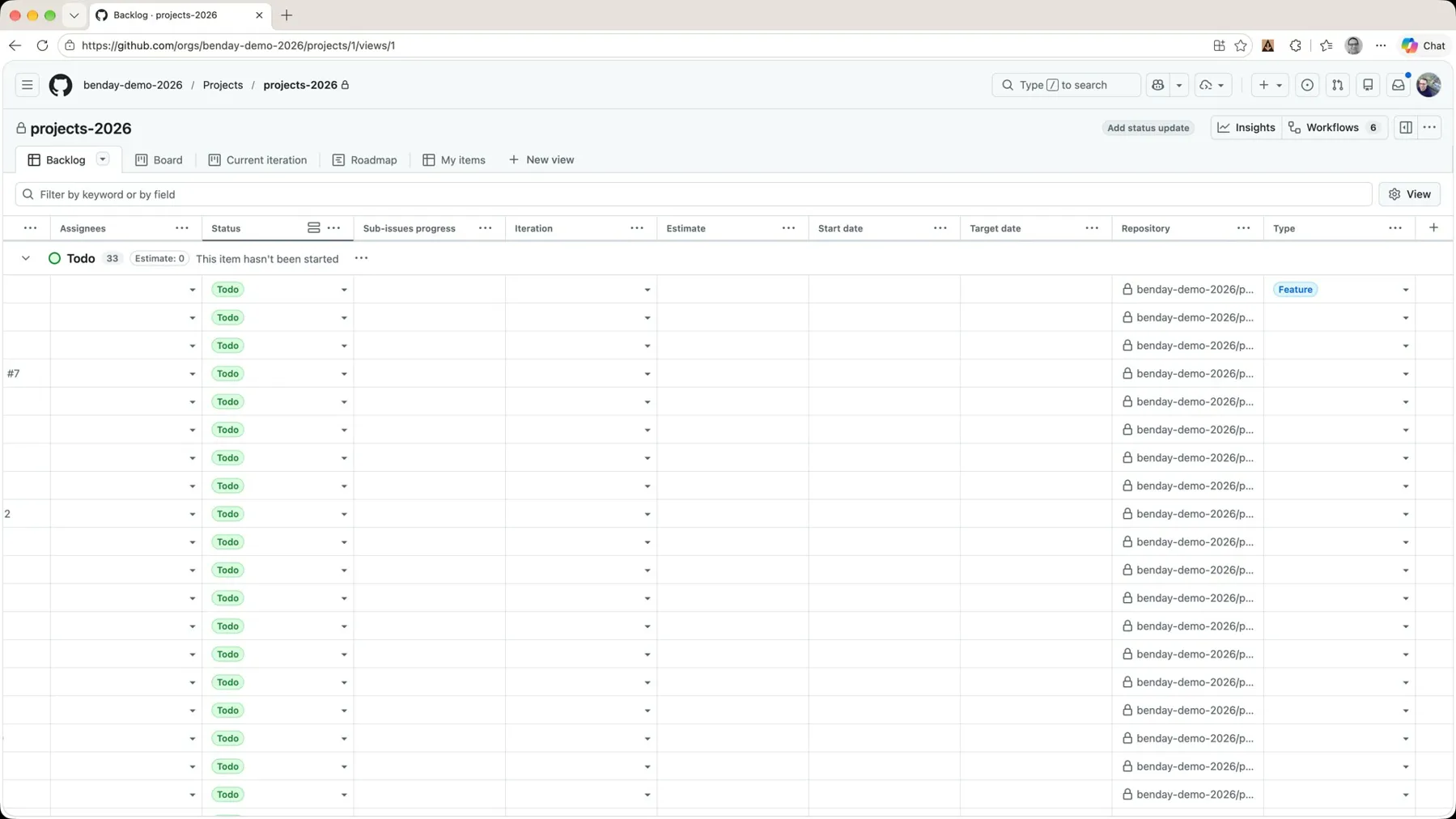Click the Type to search box
The height and width of the screenshot is (819, 1456).
pos(1066,85)
